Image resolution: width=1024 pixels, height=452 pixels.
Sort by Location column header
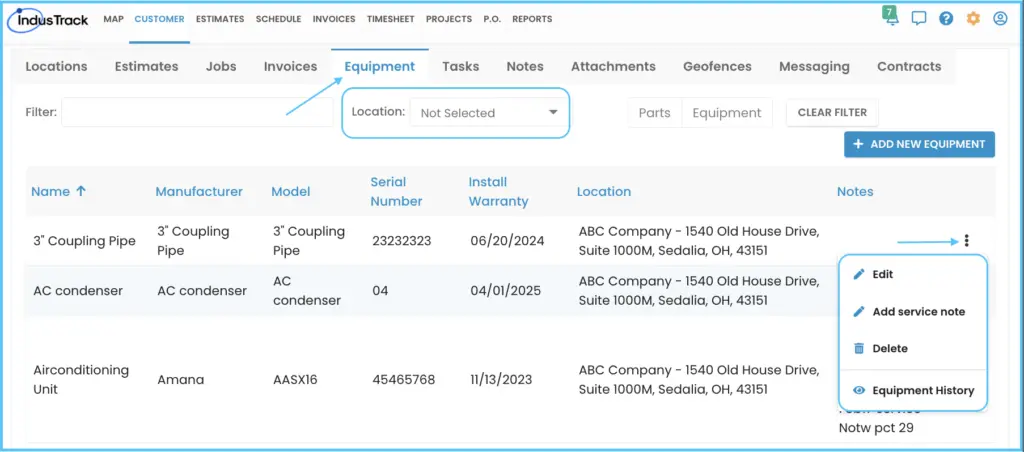point(604,191)
